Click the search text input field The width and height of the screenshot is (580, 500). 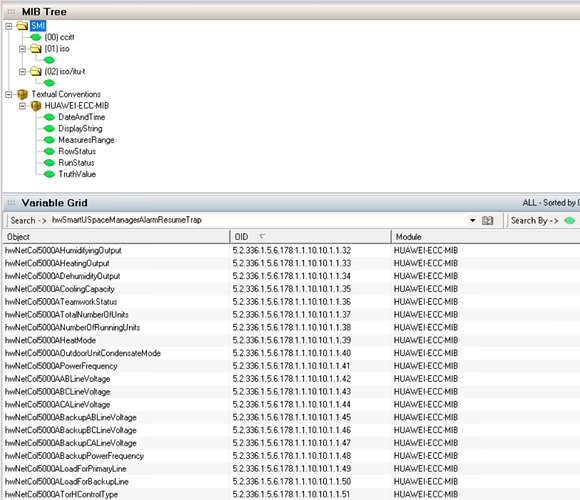pos(259,220)
